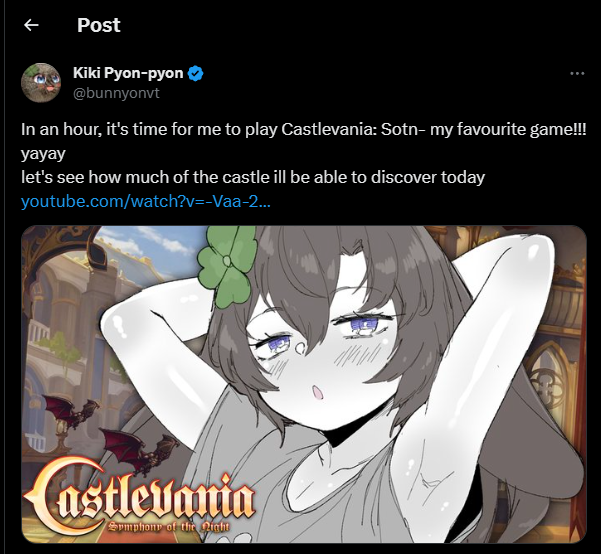Click the Castlevania logo in the thumbnail
Viewport: 601px width, 554px height.
[x=139, y=498]
